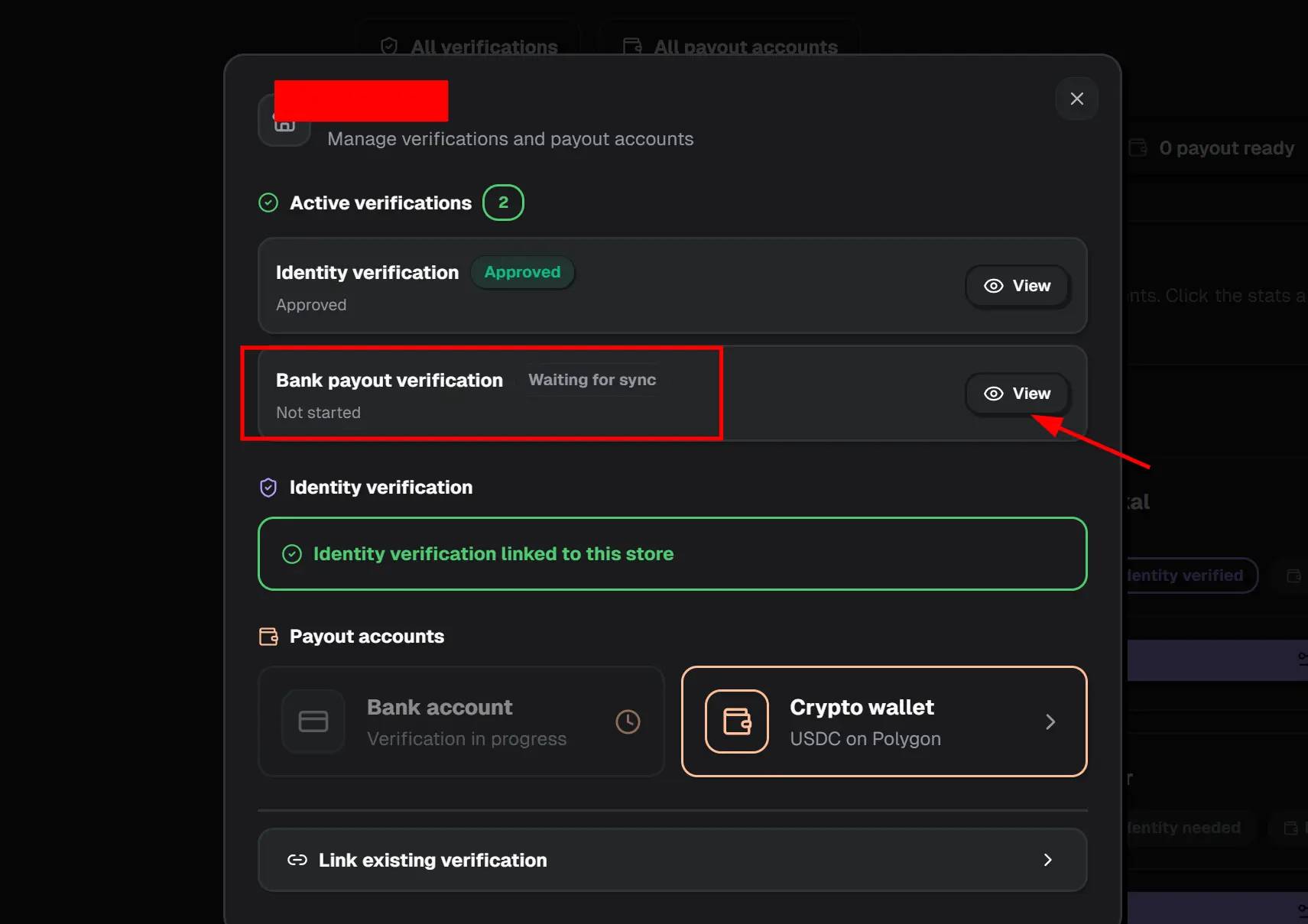Click the clock icon on Bank account
This screenshot has height=924, width=1308.
click(628, 721)
